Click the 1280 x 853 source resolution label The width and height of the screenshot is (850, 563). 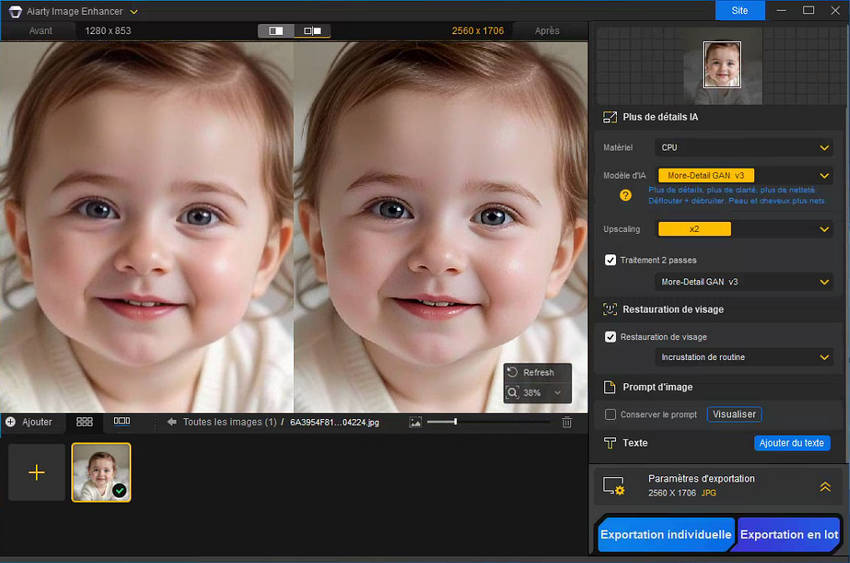click(108, 31)
